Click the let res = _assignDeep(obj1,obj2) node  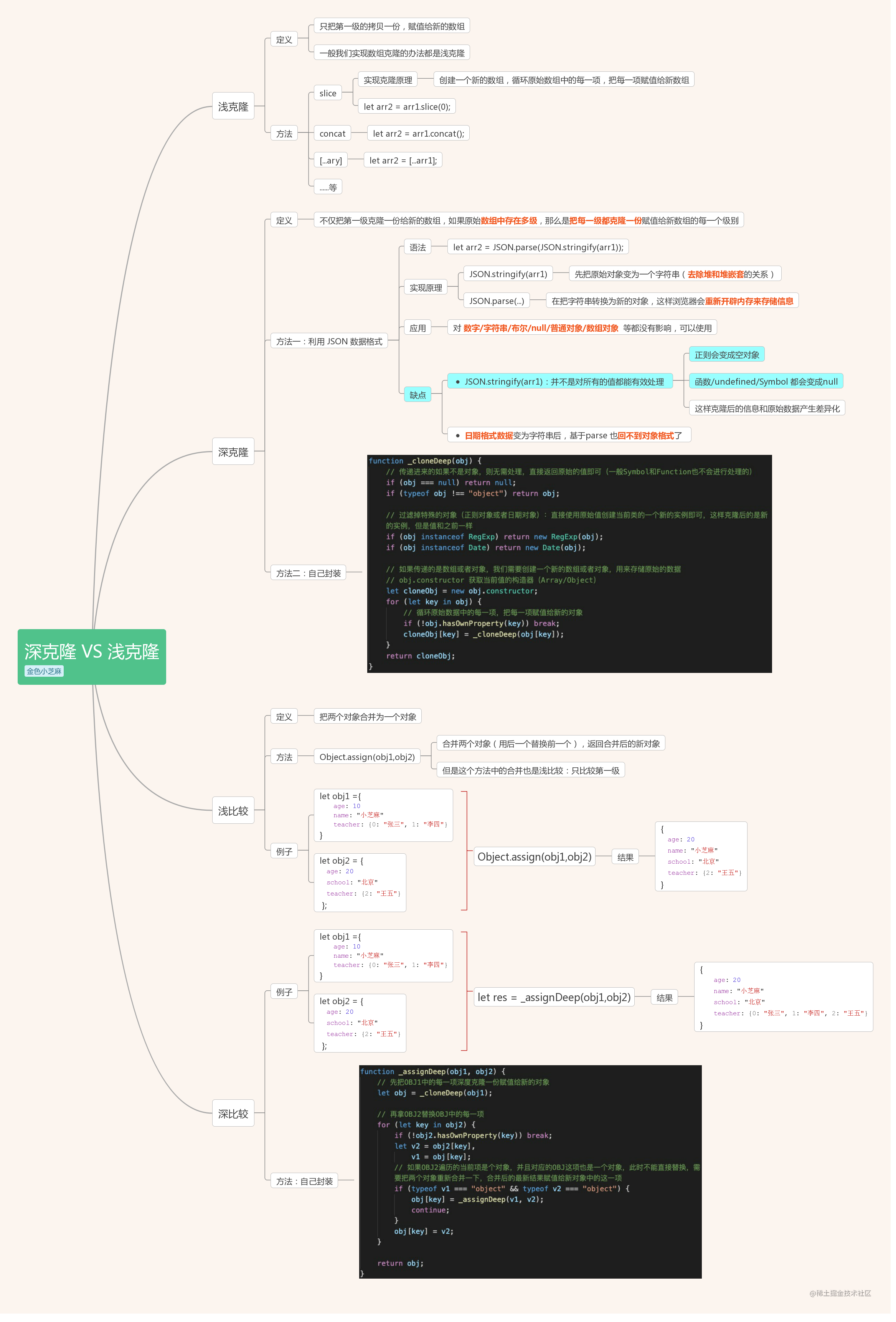[x=554, y=997]
